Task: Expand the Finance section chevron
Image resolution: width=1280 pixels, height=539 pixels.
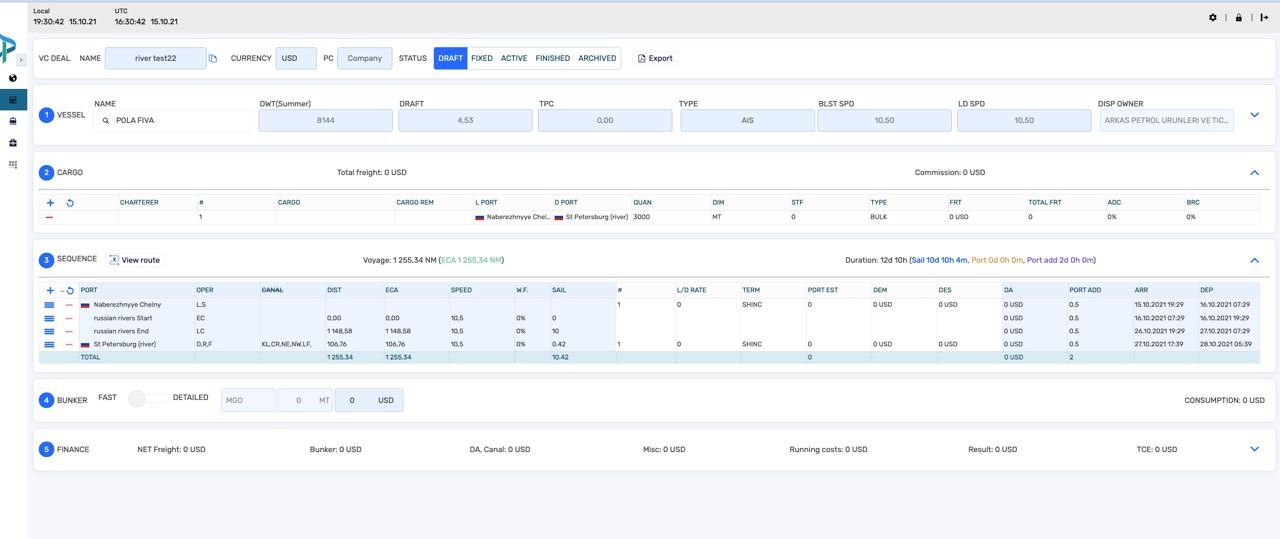Action: 1254,449
